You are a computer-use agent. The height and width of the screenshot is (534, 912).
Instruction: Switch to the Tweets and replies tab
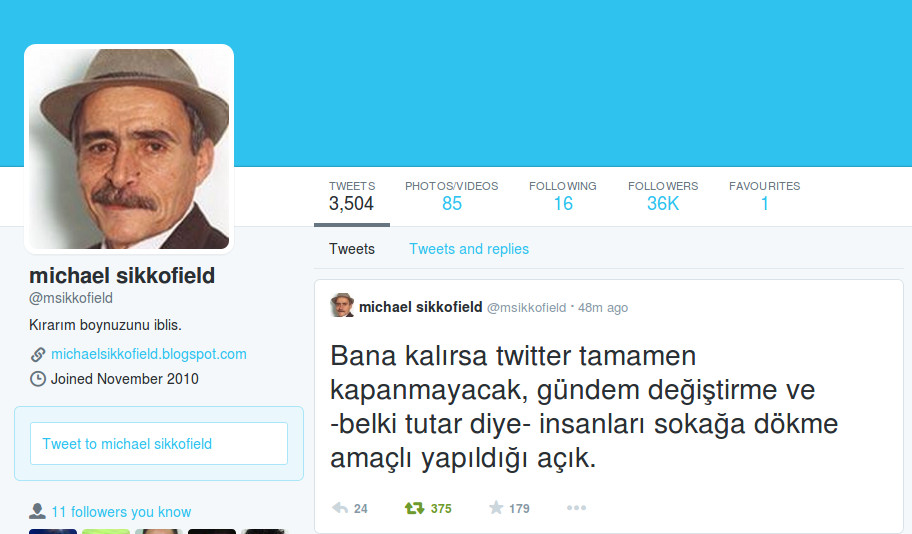point(469,249)
